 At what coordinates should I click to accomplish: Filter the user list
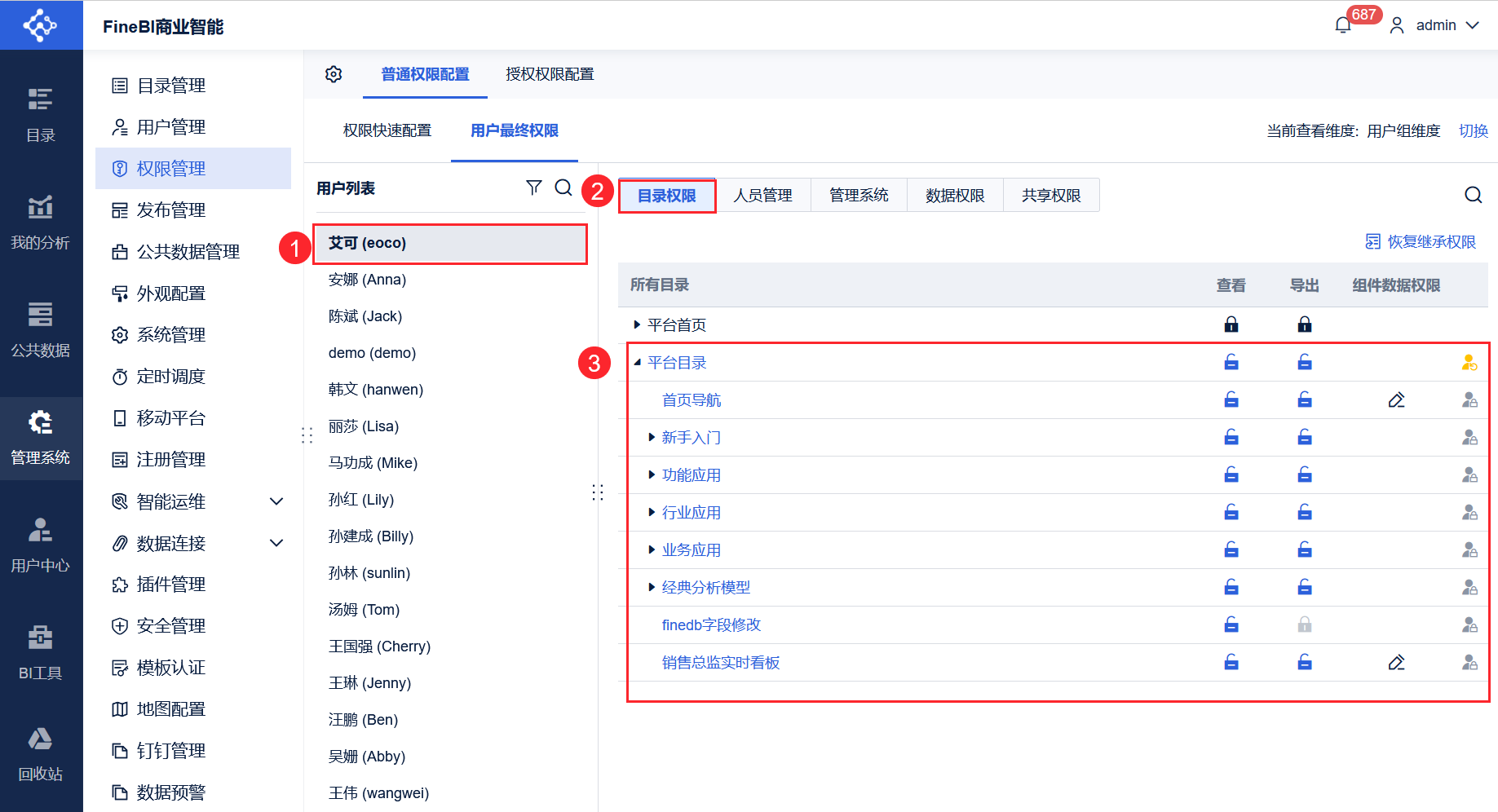click(534, 188)
